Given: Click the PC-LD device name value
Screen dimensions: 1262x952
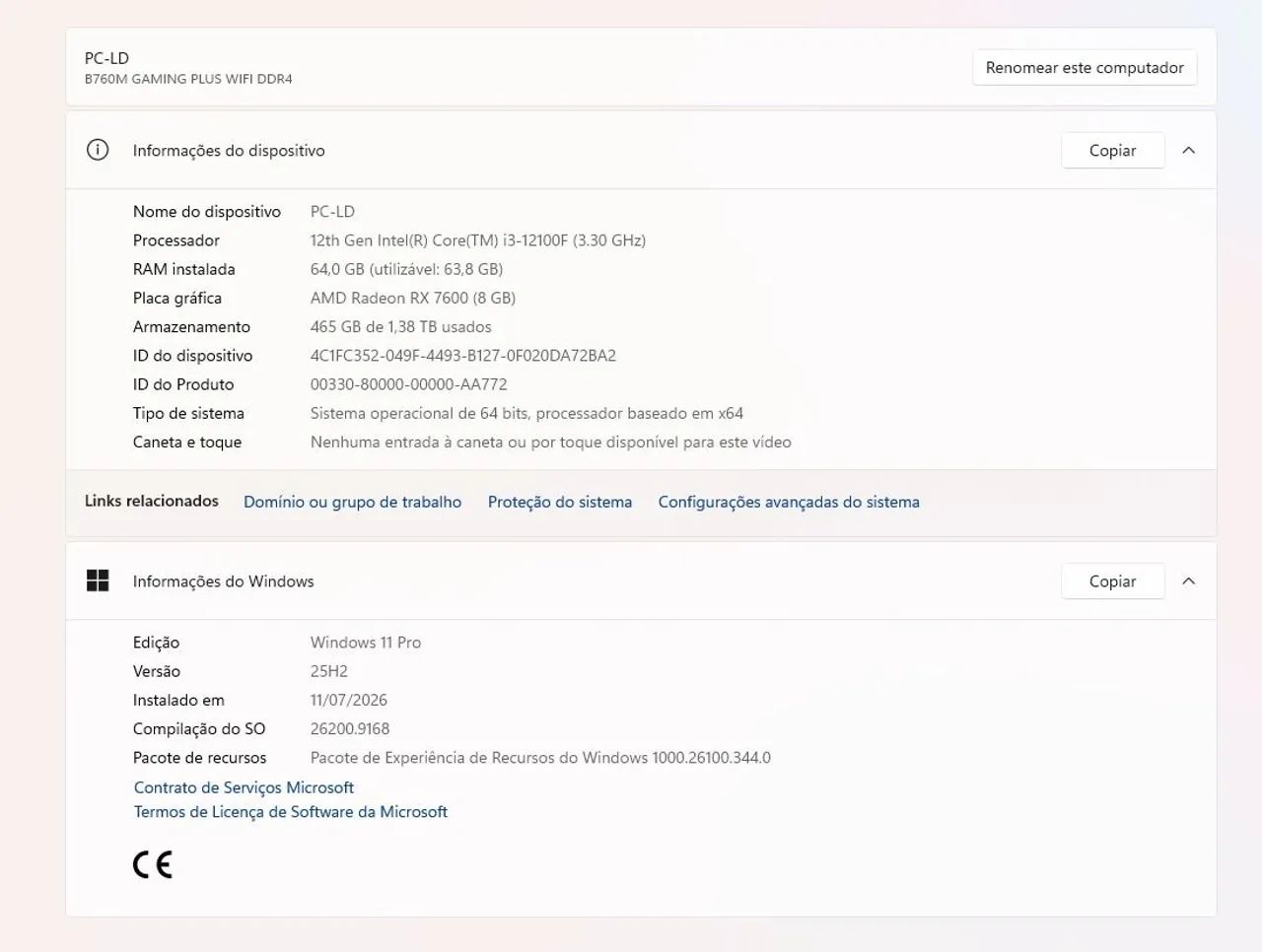Looking at the screenshot, I should coord(332,211).
